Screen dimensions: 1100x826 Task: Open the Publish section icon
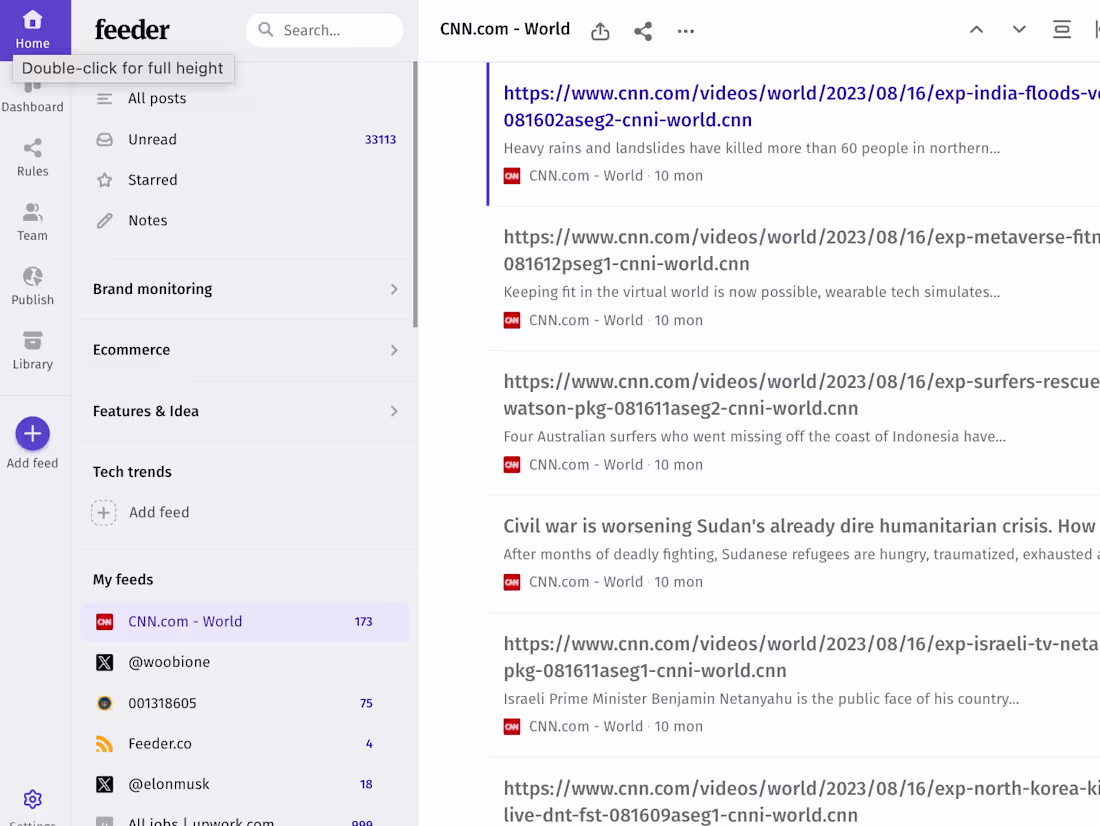click(32, 277)
